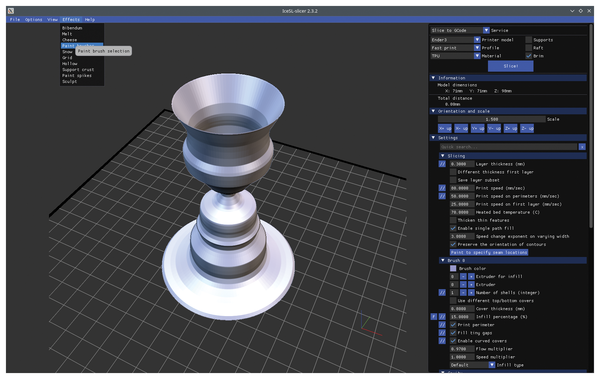Click Paint to specify seam locations
The height and width of the screenshot is (379, 600).
[x=489, y=252]
